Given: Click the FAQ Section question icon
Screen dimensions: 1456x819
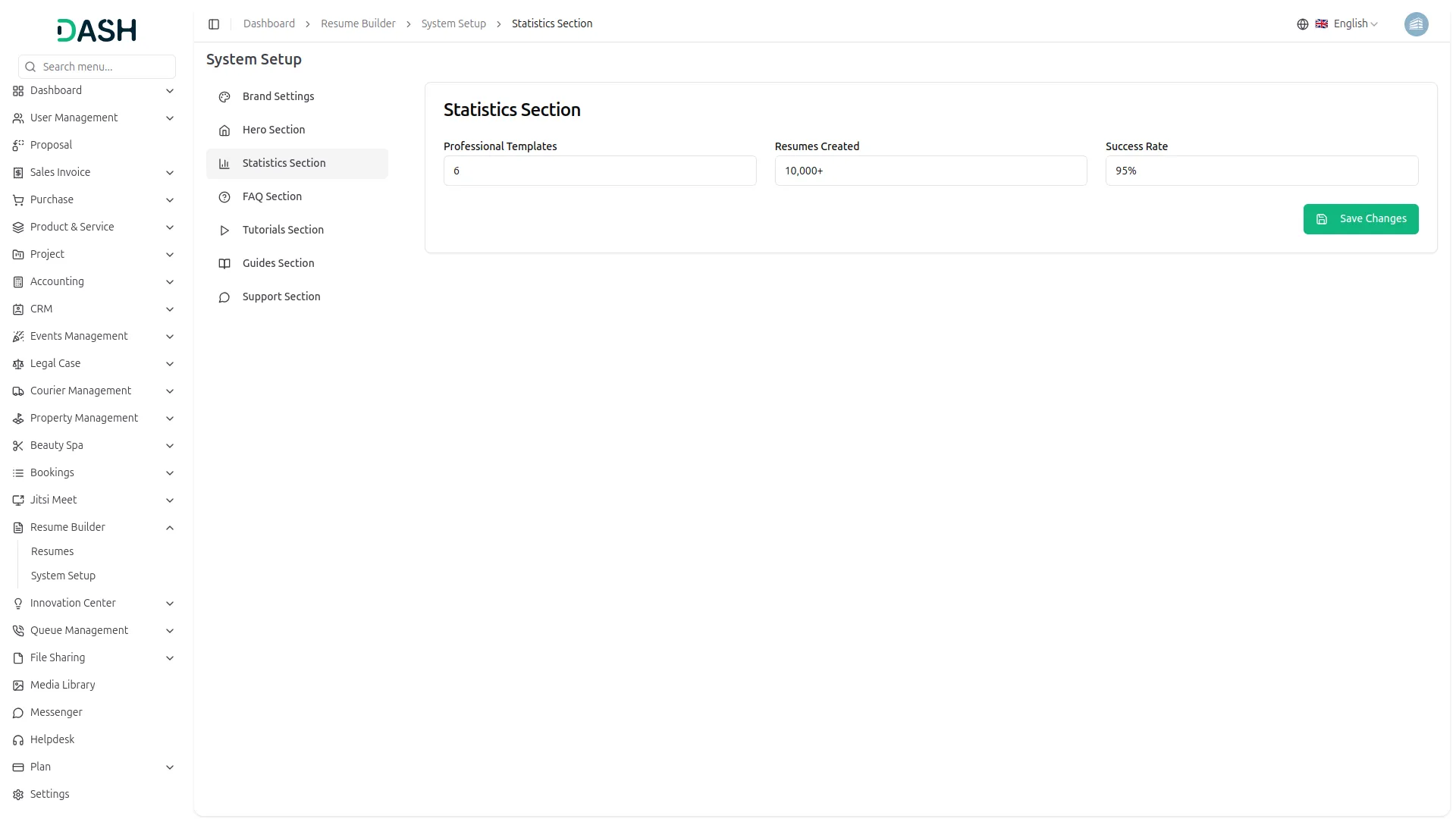Looking at the screenshot, I should tap(224, 197).
